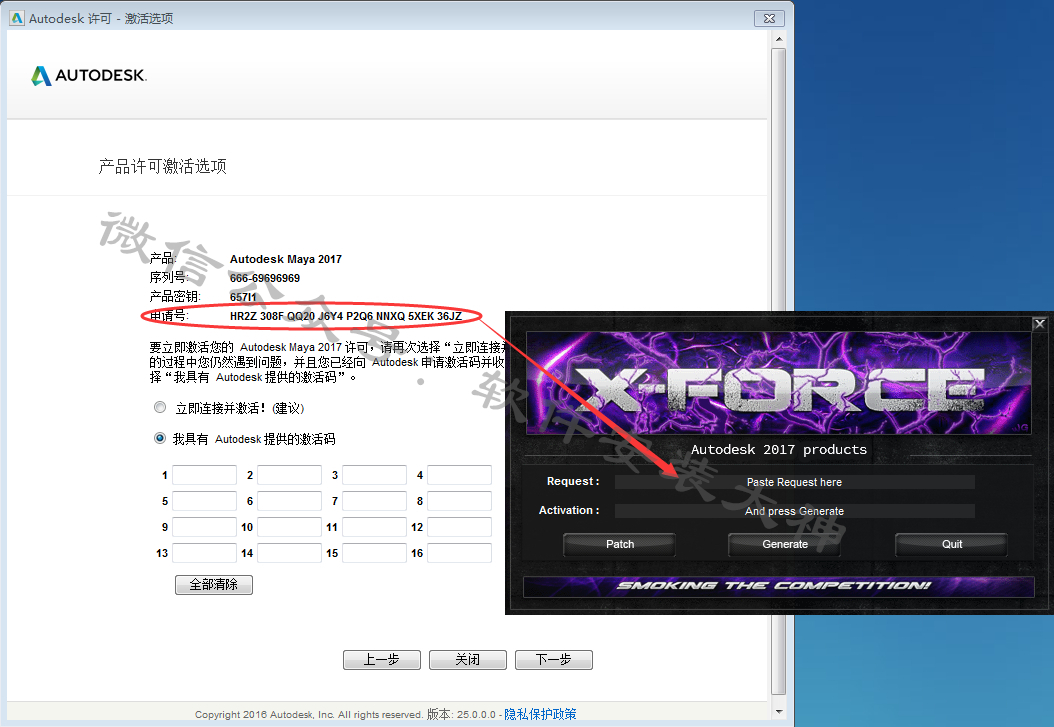The image size is (1054, 727).
Task: Close the Autodesk license window
Action: 770,18
